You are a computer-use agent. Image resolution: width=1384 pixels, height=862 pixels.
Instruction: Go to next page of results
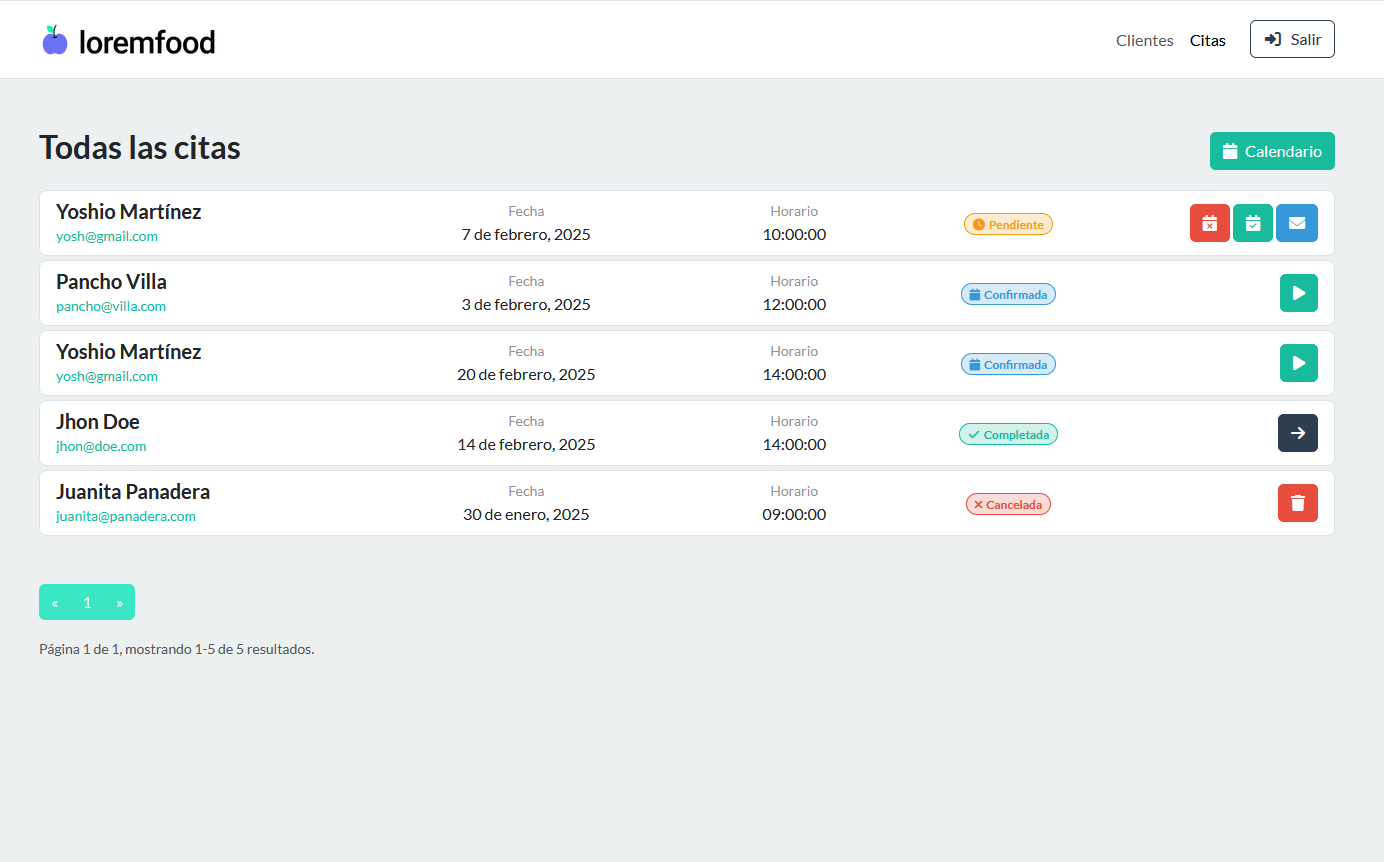point(119,602)
